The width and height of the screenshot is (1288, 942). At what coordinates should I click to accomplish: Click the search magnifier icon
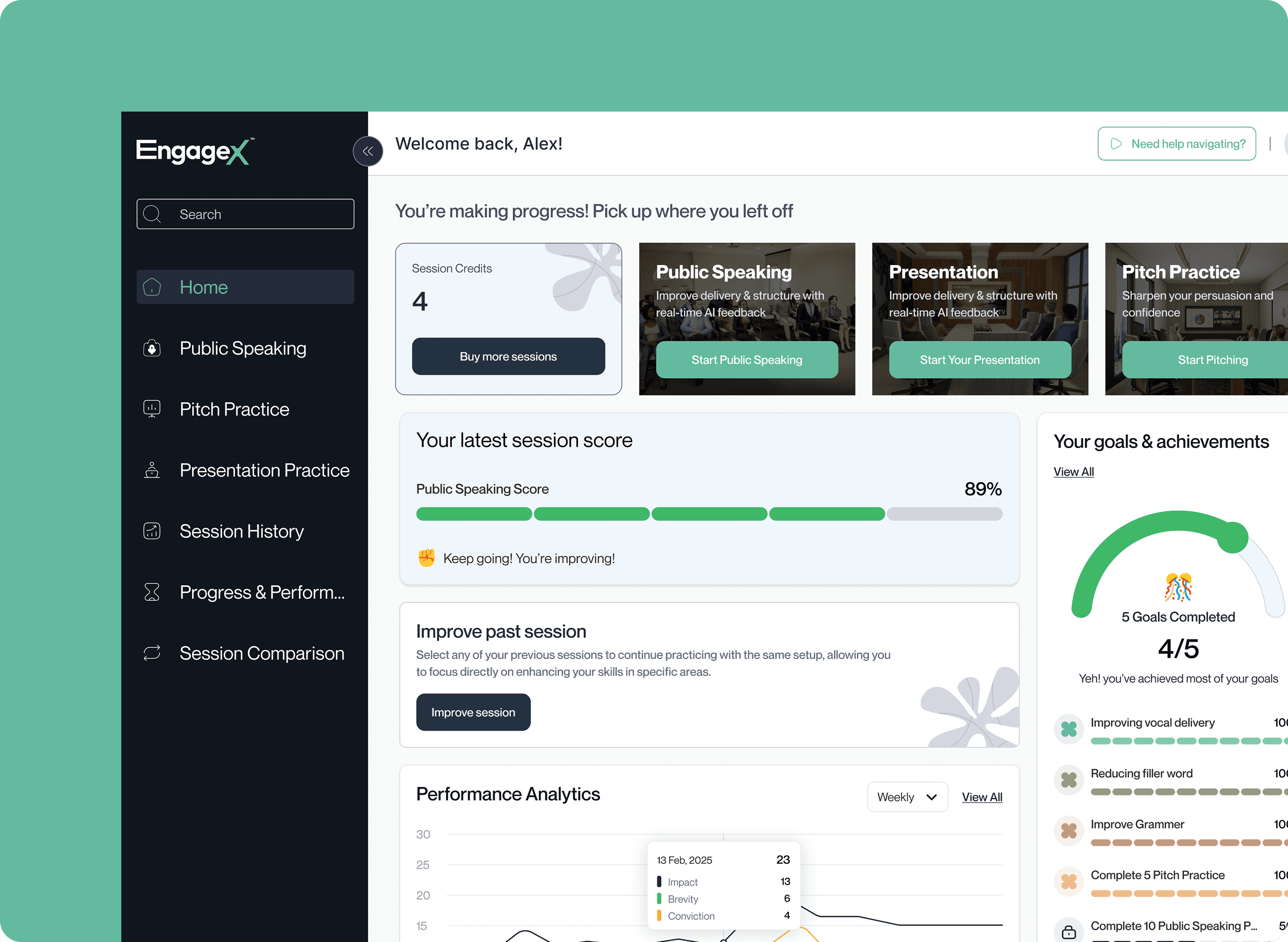pyautogui.click(x=152, y=214)
